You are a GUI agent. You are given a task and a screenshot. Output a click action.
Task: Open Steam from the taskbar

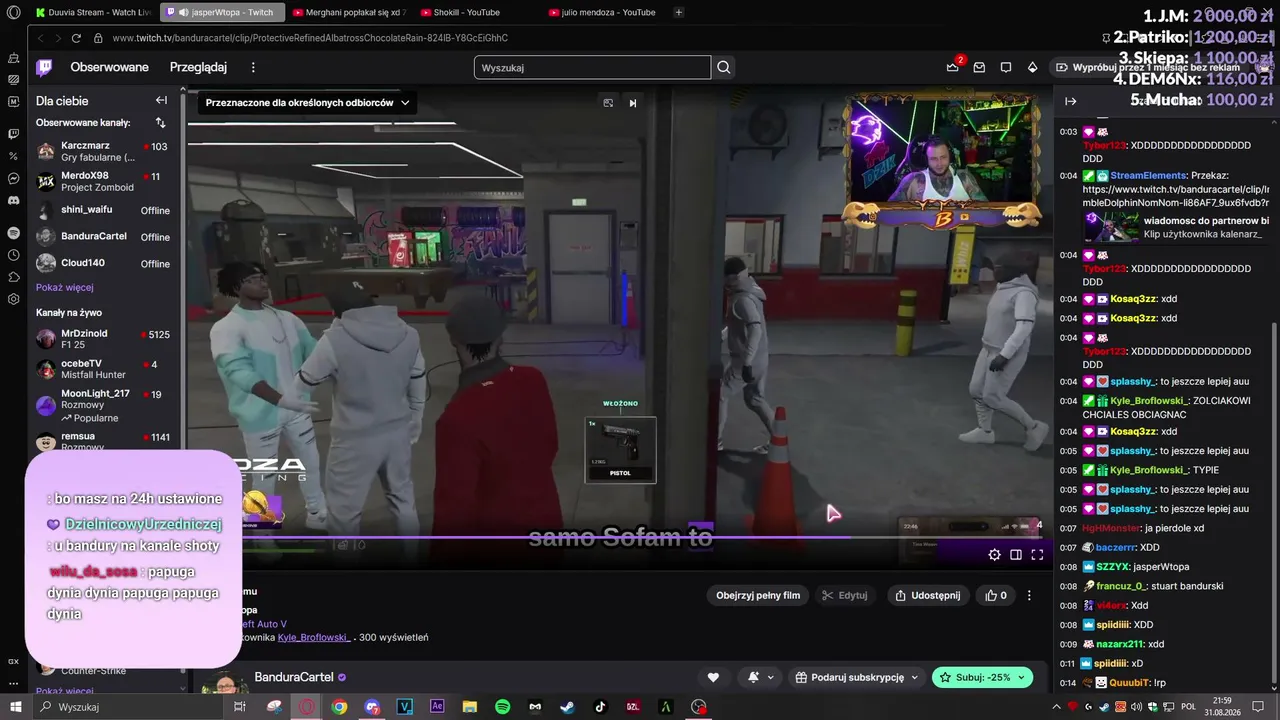click(x=567, y=707)
